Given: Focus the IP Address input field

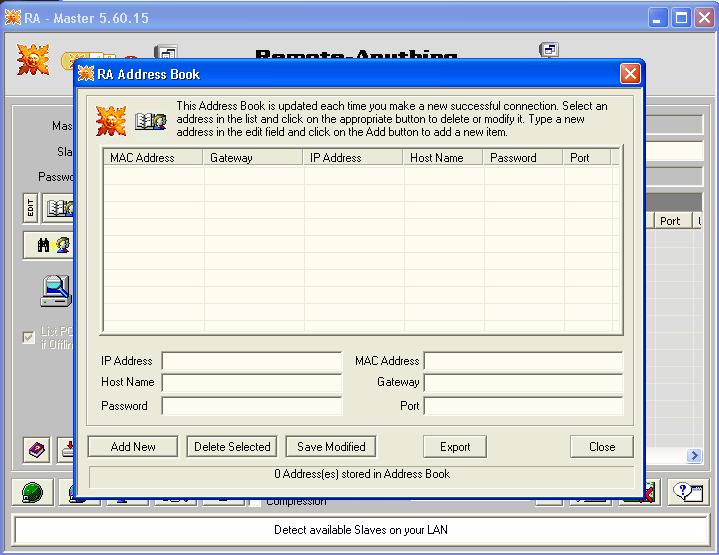Looking at the screenshot, I should (252, 361).
